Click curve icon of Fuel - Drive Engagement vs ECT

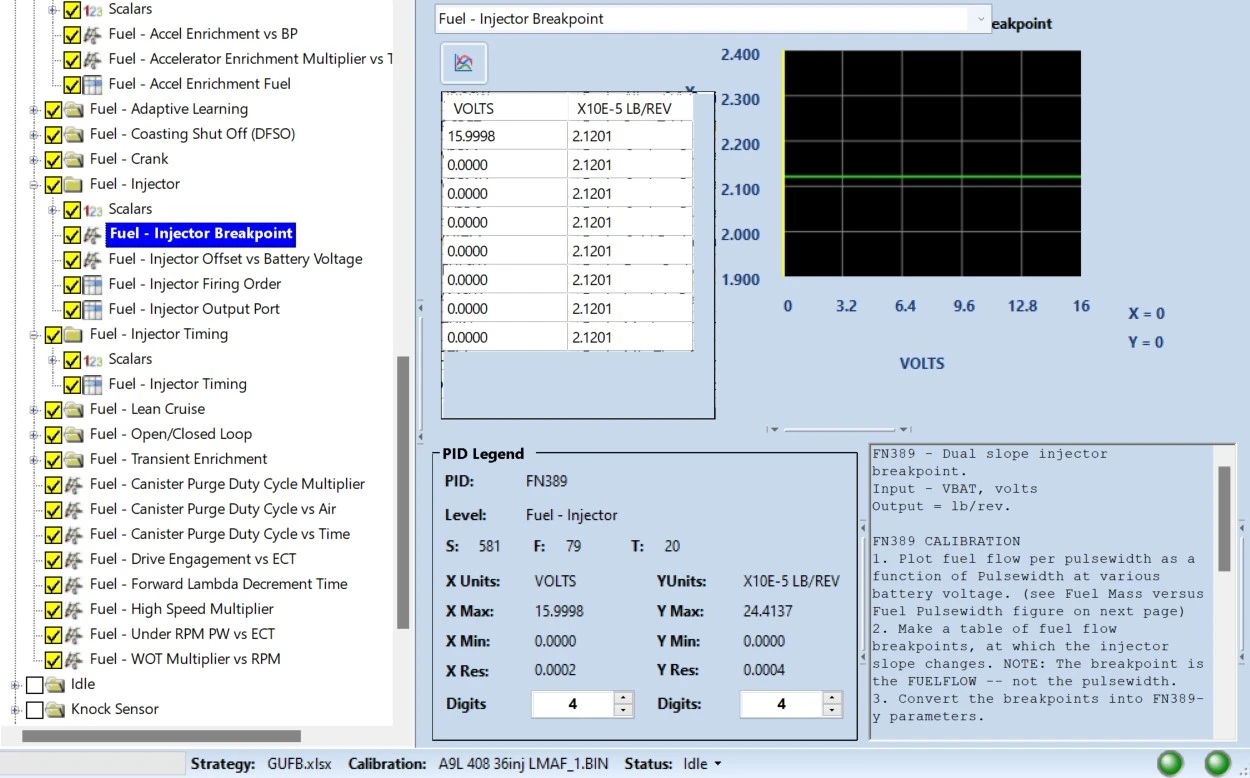pos(74,559)
